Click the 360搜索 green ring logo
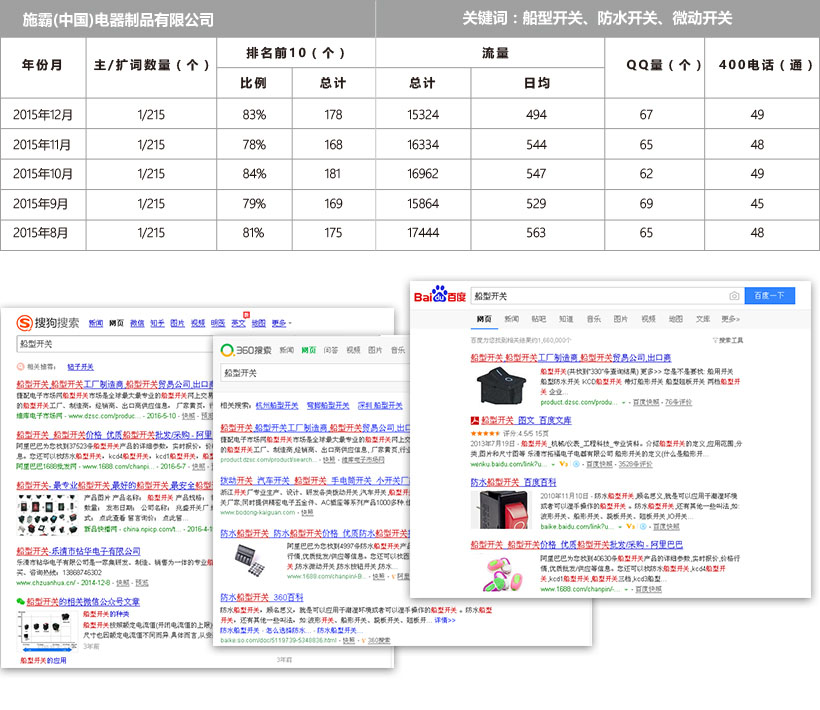The image size is (820, 710). tap(227, 350)
